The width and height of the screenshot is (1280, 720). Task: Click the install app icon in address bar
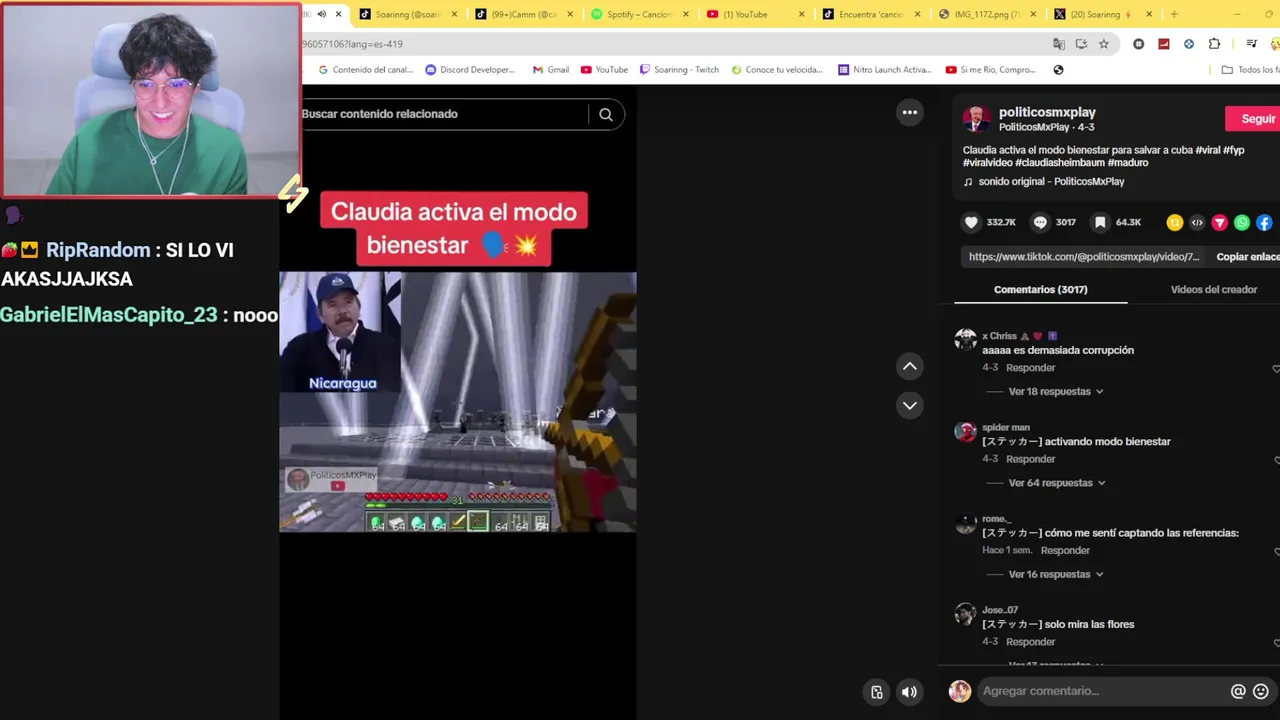(1082, 44)
